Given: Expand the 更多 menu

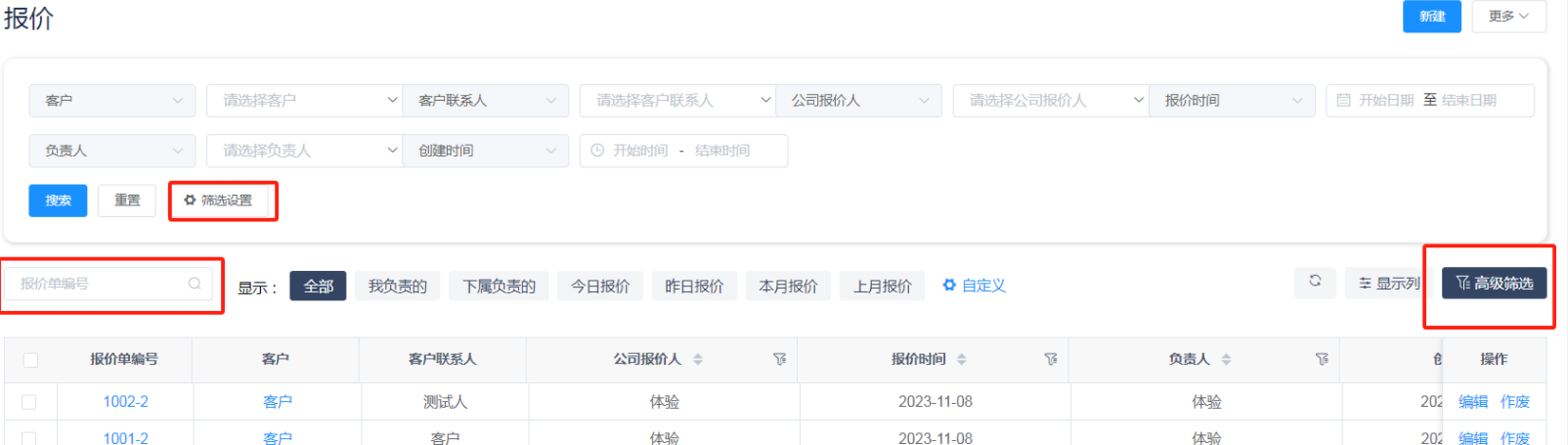Looking at the screenshot, I should pyautogui.click(x=1508, y=17).
